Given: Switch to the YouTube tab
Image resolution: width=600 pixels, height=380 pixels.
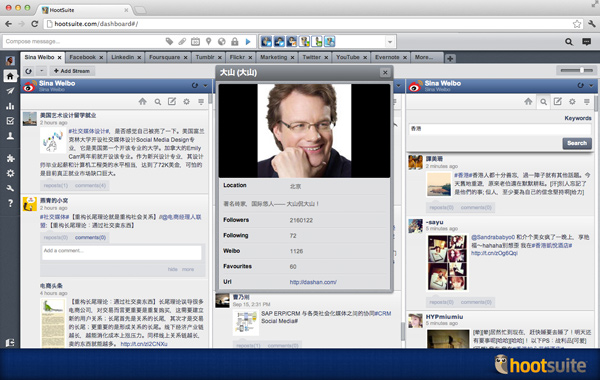Looking at the screenshot, I should [348, 57].
